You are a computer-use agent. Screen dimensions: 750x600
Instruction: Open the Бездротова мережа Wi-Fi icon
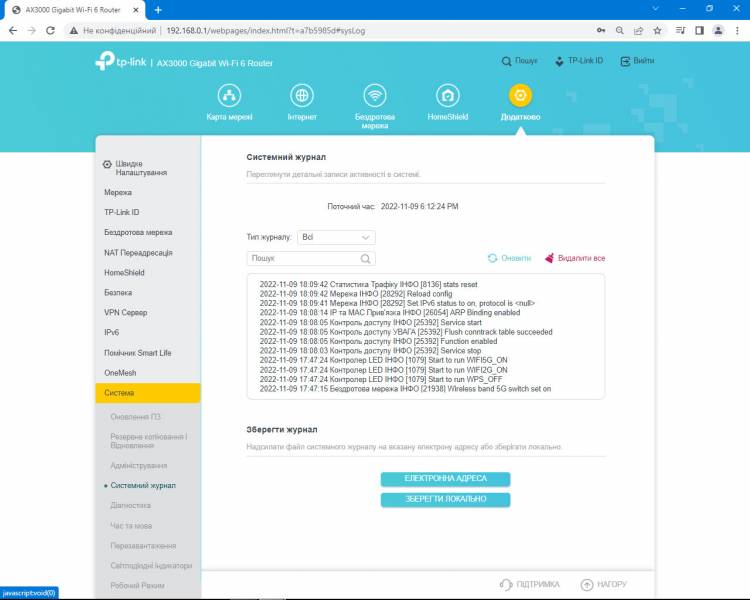[x=375, y=96]
